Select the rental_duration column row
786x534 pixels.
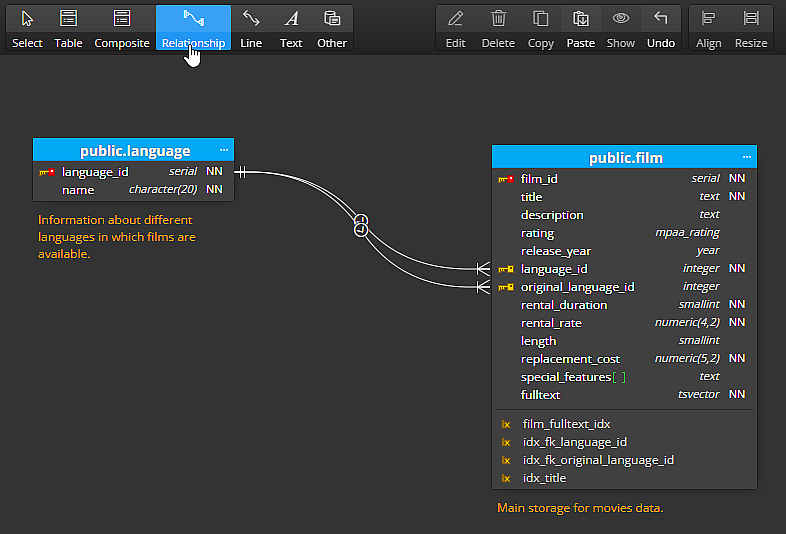click(x=625, y=305)
